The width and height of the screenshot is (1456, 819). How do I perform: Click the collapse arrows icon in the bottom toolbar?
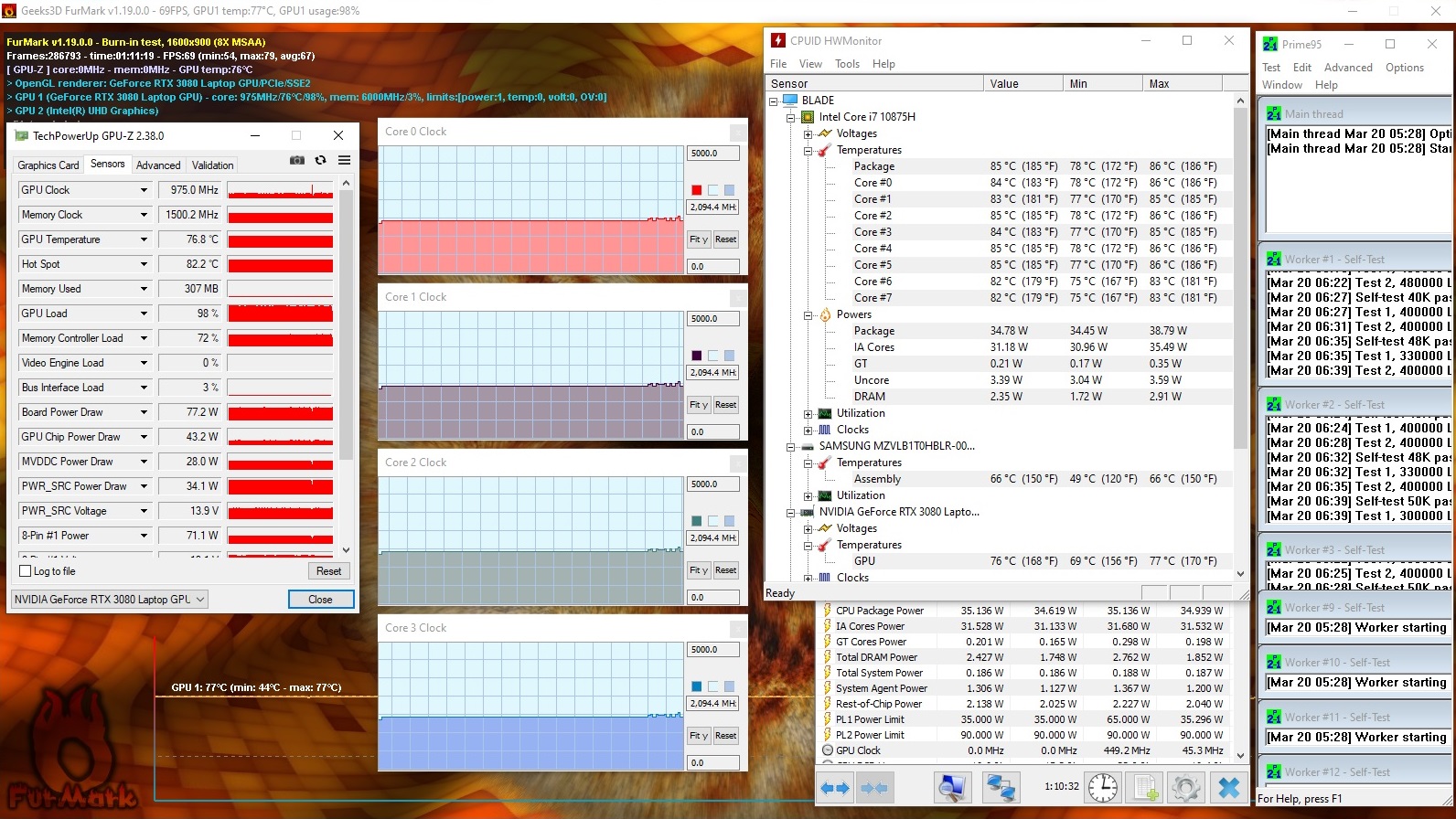[x=874, y=788]
